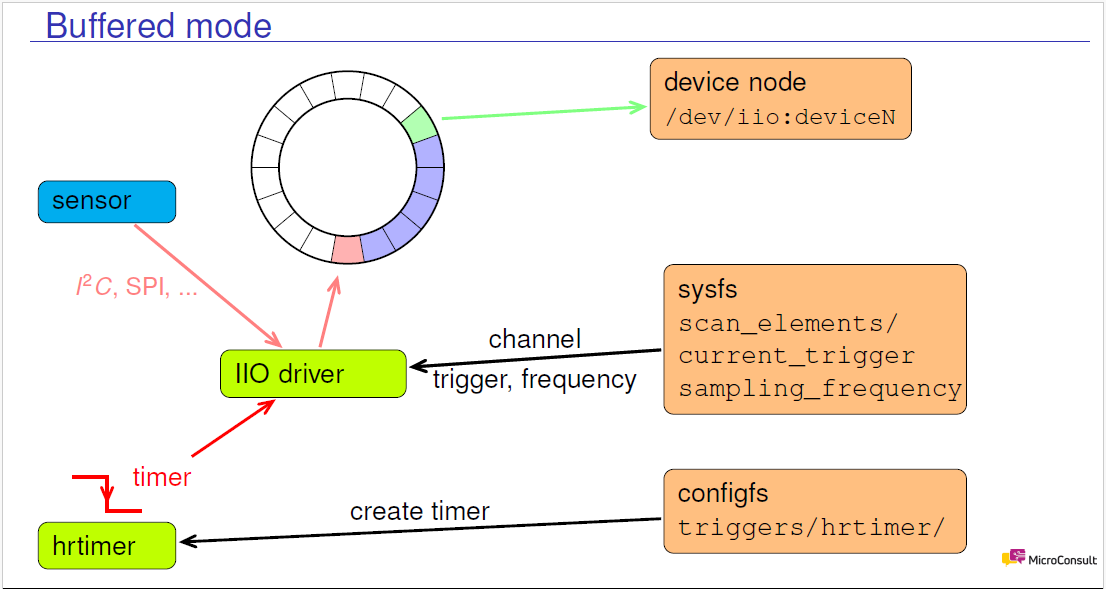Click the scan_elements/ entry
Viewport: 1106px width, 589px height.
pos(786,323)
